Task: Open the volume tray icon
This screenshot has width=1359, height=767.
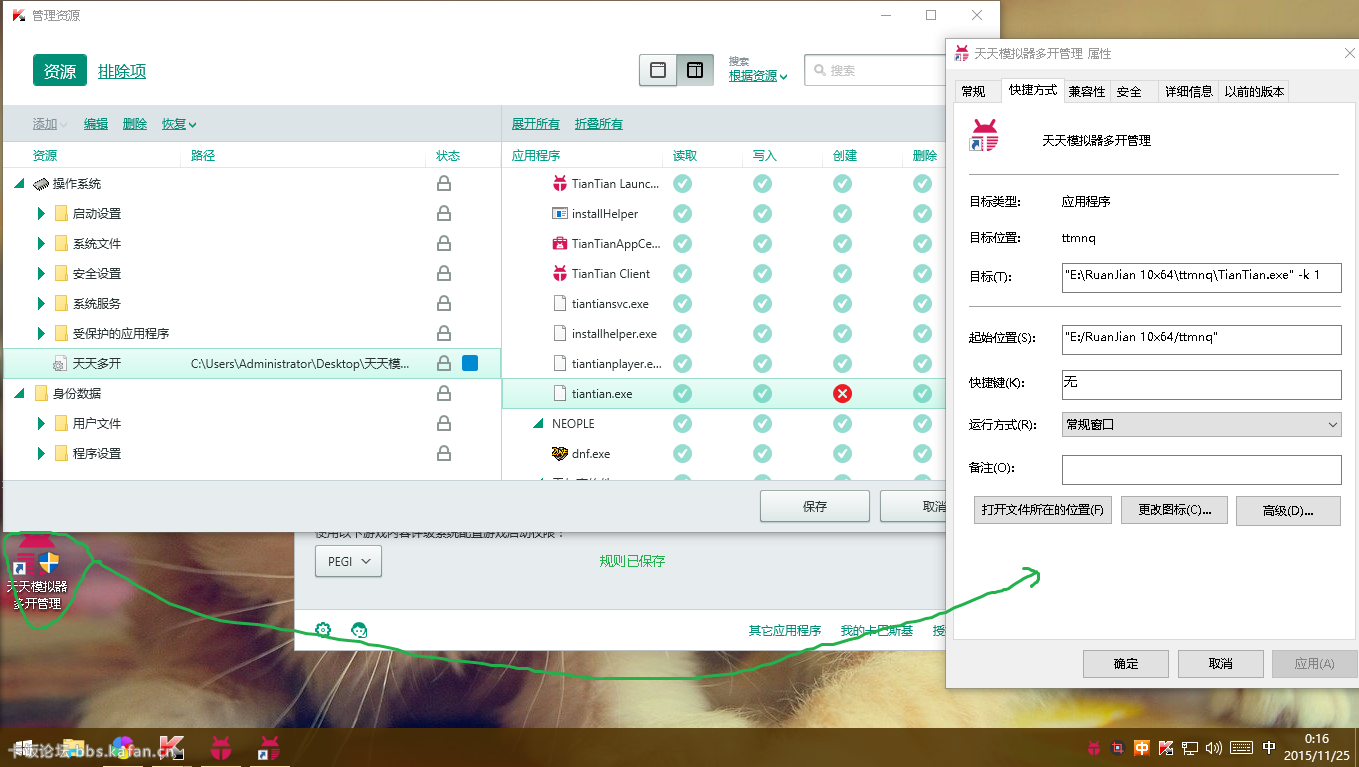Action: (1214, 748)
